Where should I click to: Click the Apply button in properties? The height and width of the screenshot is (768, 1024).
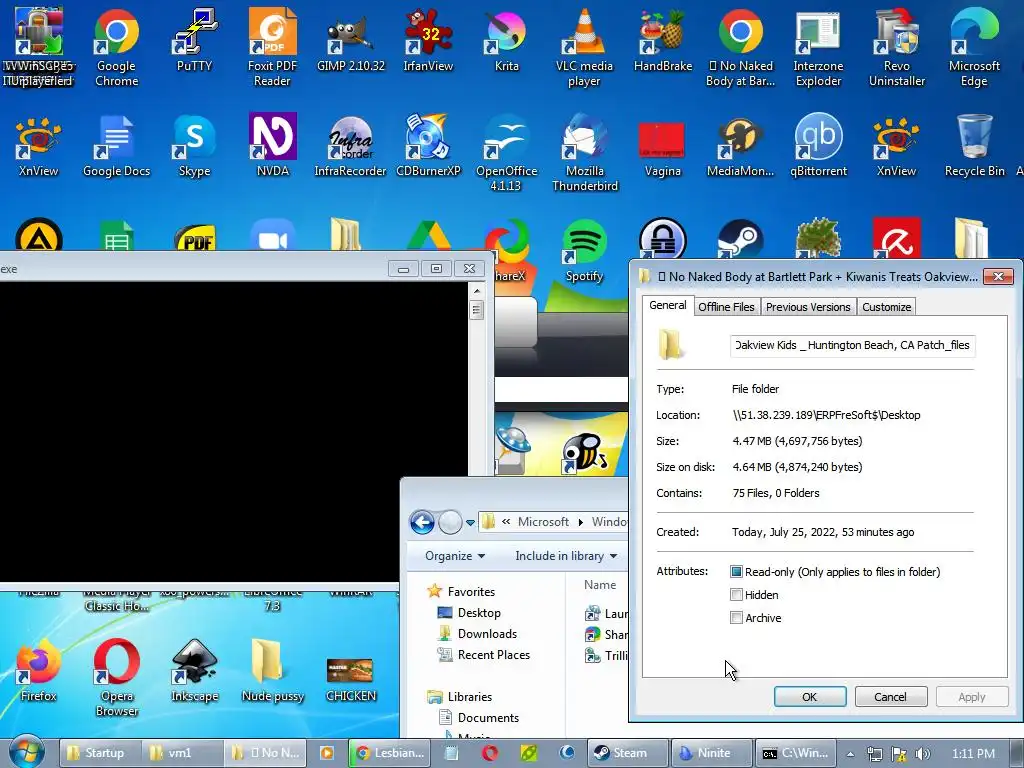click(x=972, y=697)
